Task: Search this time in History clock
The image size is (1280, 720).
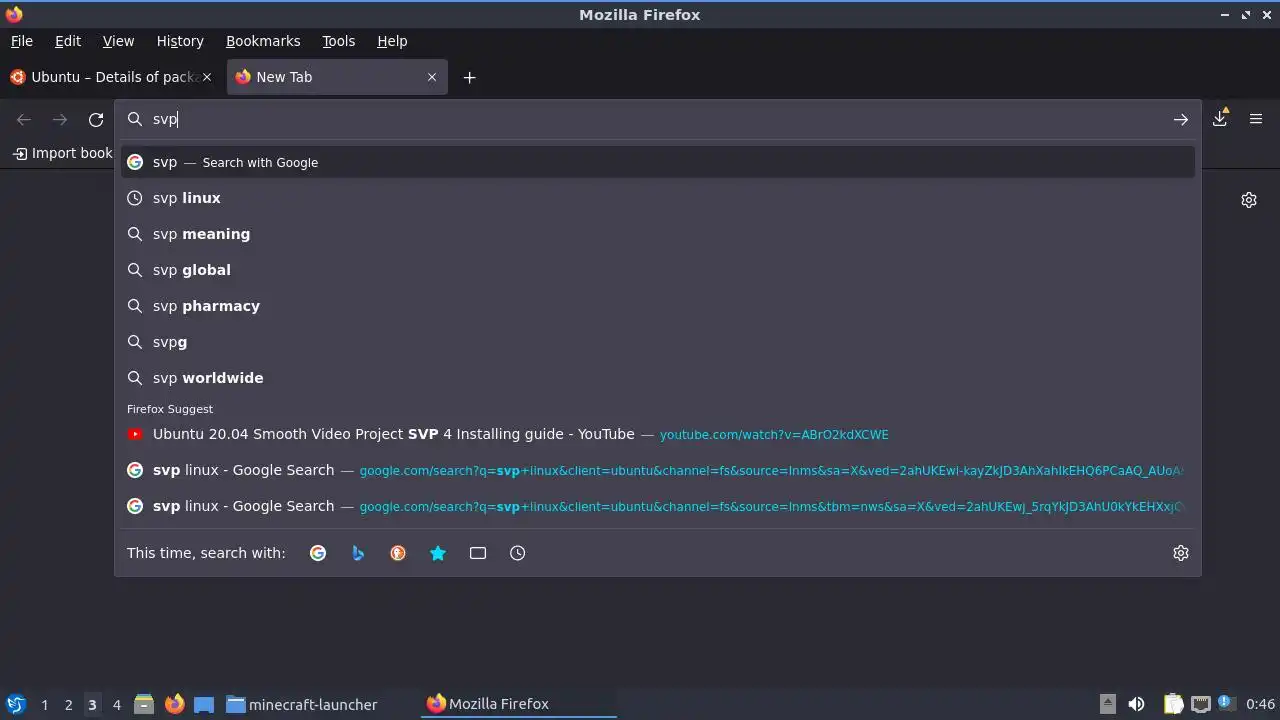Action: click(x=518, y=553)
